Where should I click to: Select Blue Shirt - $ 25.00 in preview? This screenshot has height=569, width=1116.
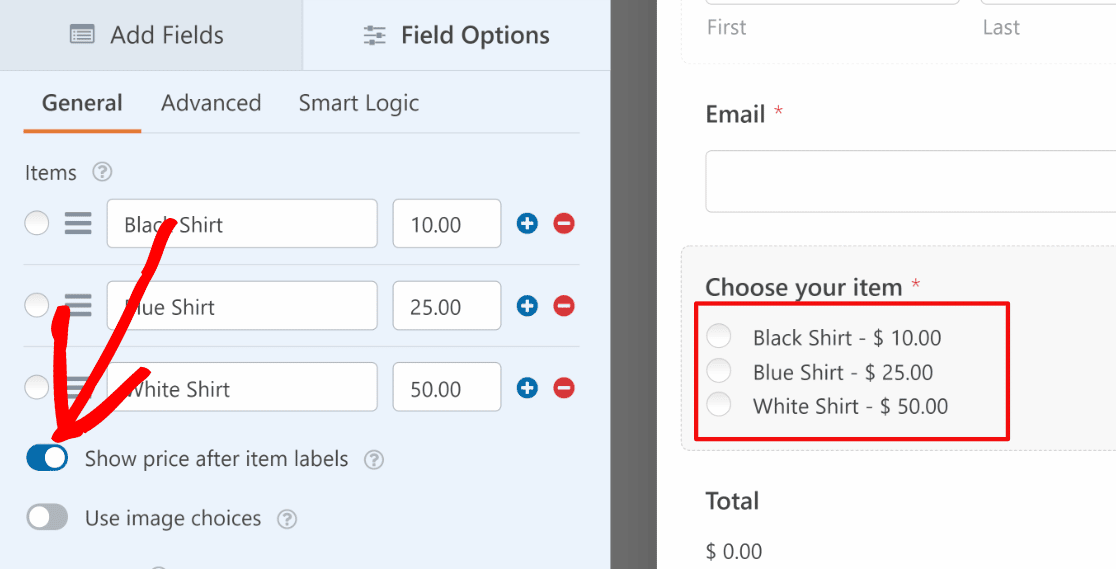pos(719,370)
